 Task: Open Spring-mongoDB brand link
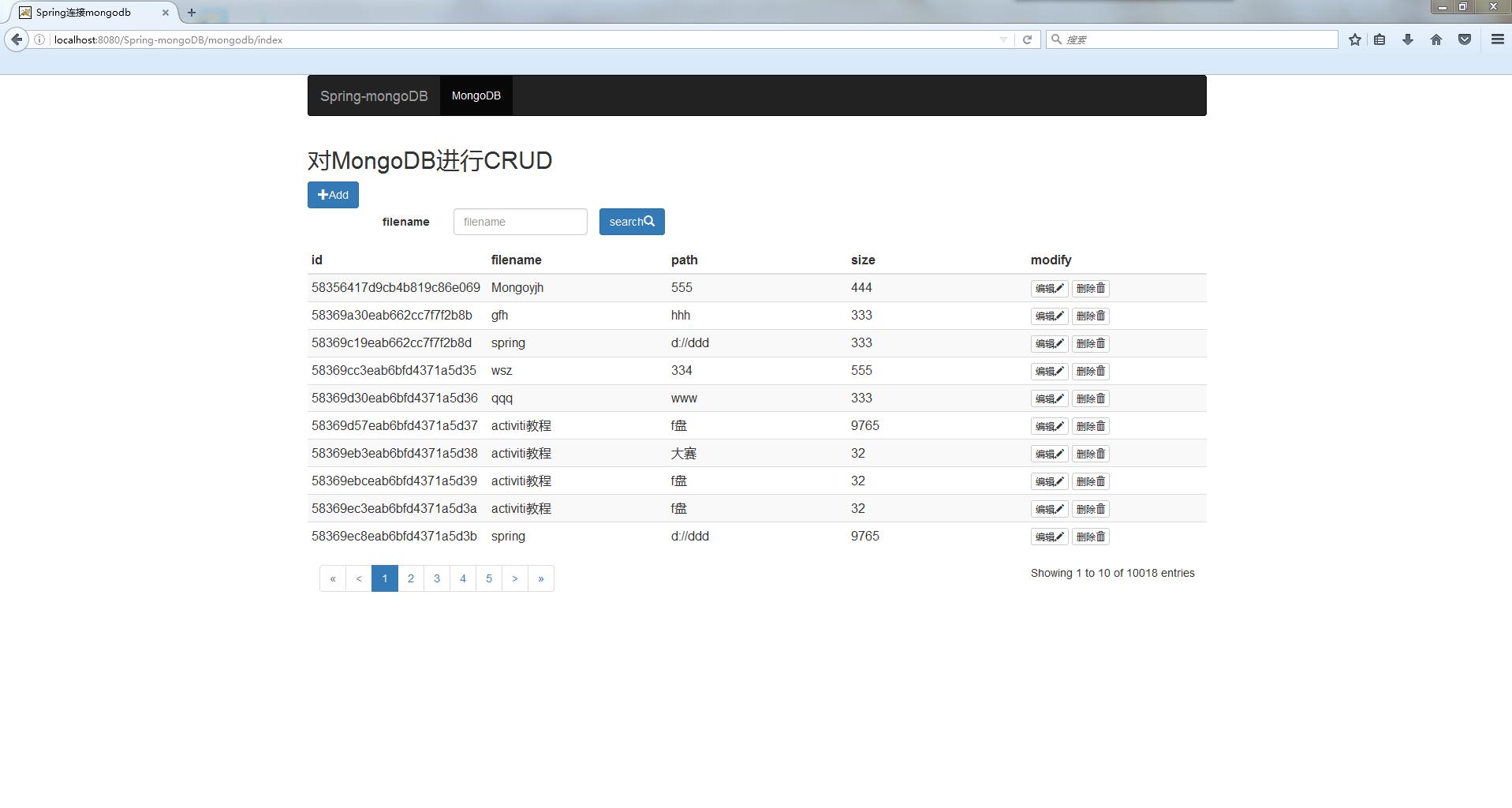pyautogui.click(x=374, y=95)
